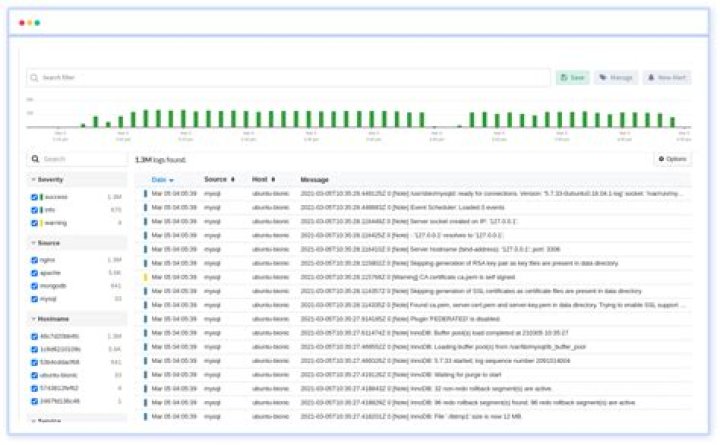Toggle the nginx source checkbox
Viewport: 720px width, 445px height.
(35, 260)
